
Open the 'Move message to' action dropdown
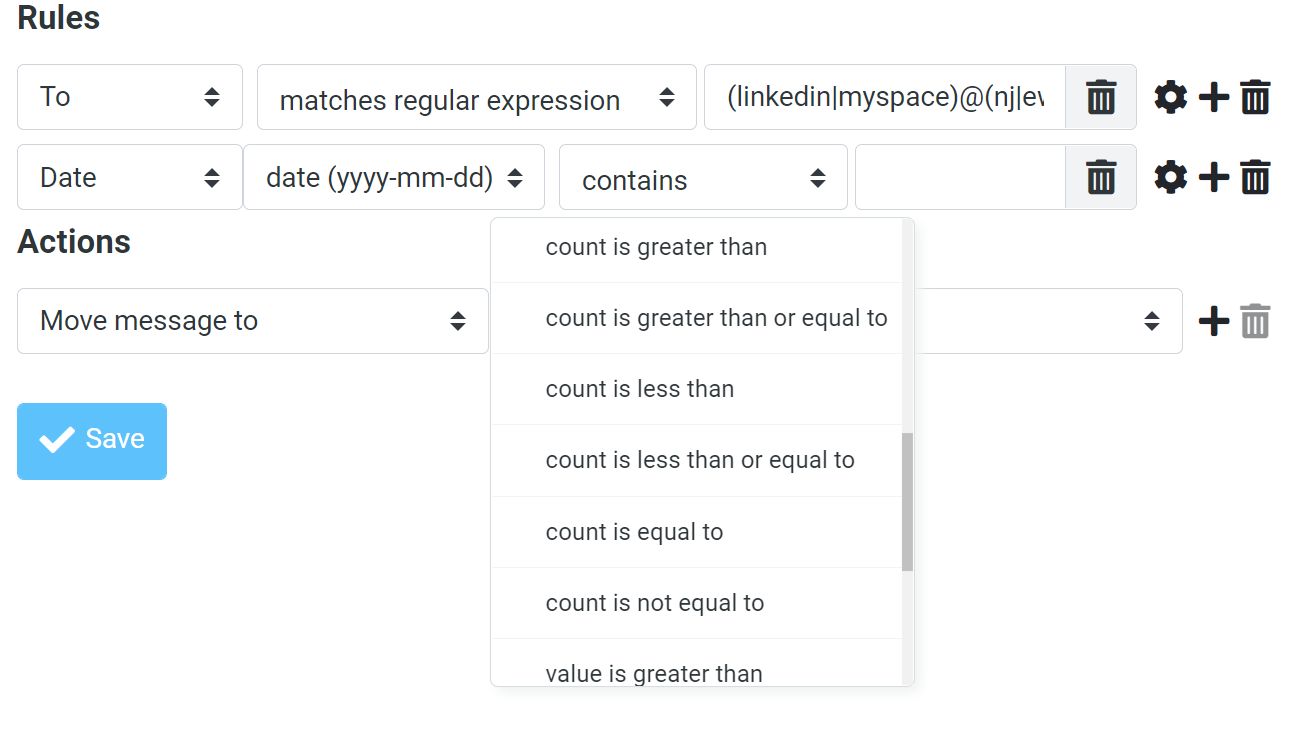tap(252, 320)
